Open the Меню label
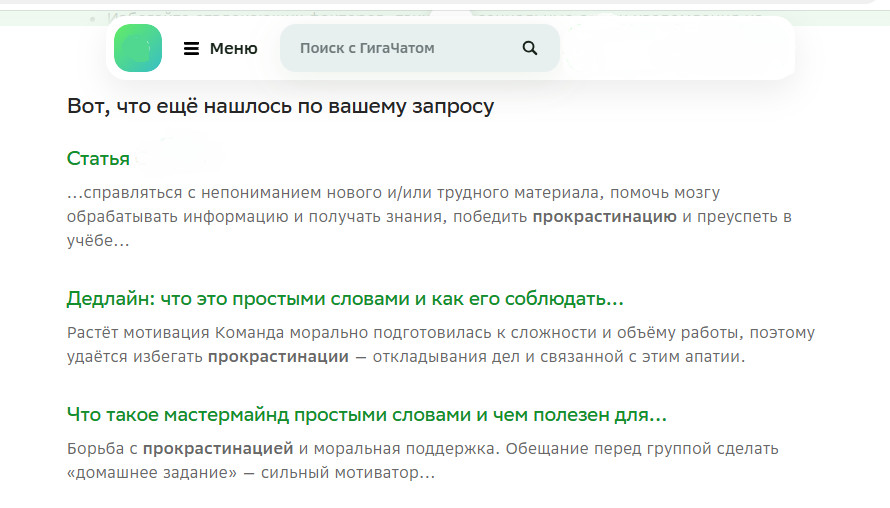This screenshot has height=508, width=890. [x=233, y=48]
